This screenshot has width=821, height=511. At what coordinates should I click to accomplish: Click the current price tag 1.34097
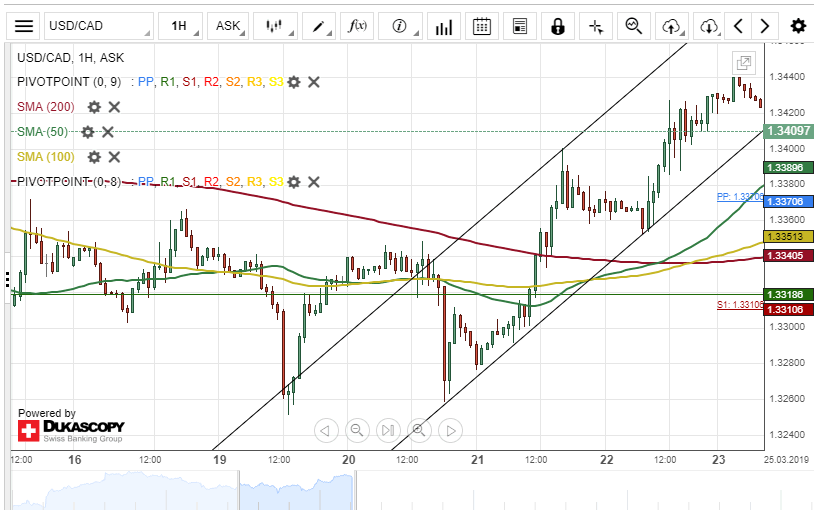coord(789,131)
